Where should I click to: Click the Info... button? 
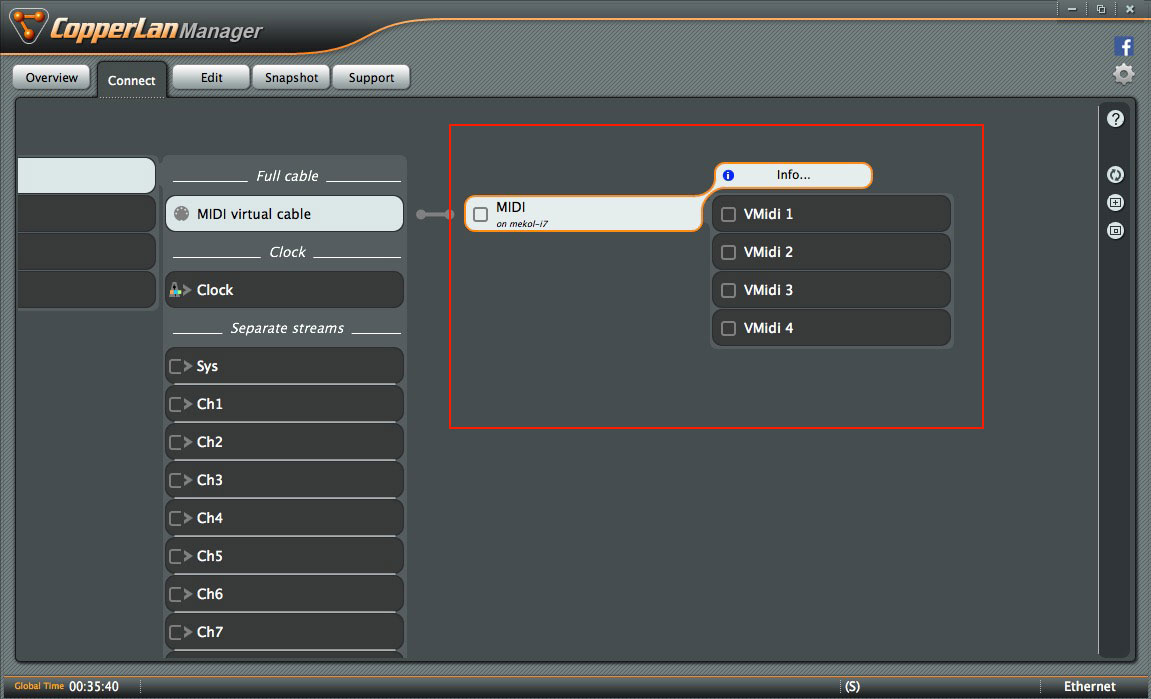794,175
